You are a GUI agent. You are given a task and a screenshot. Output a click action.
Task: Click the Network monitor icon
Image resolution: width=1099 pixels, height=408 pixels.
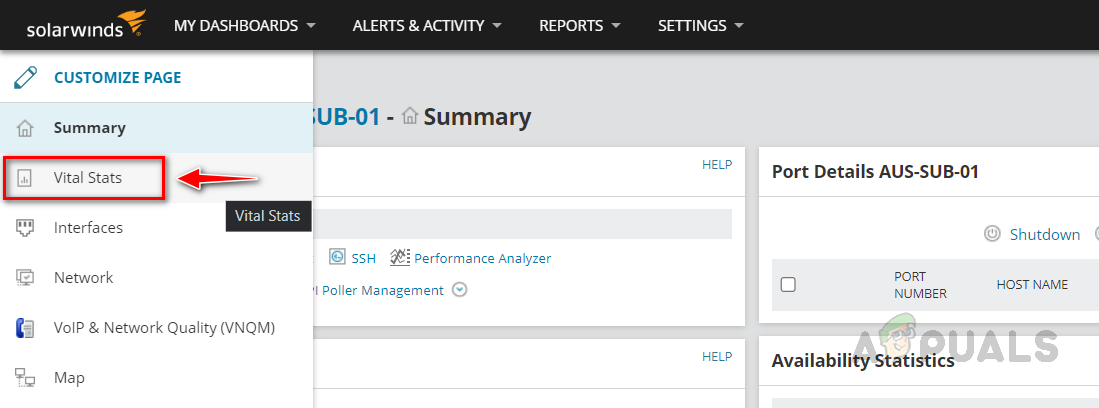pos(26,278)
